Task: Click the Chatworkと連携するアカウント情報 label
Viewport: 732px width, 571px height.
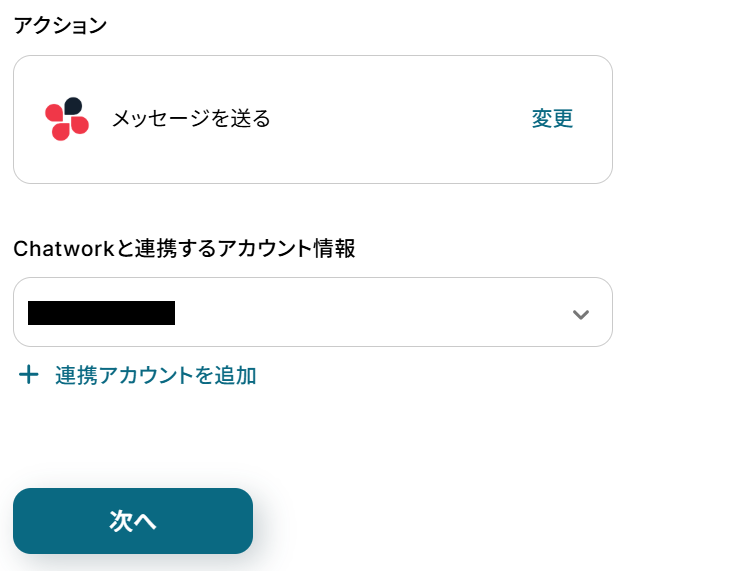Action: pyautogui.click(x=184, y=249)
